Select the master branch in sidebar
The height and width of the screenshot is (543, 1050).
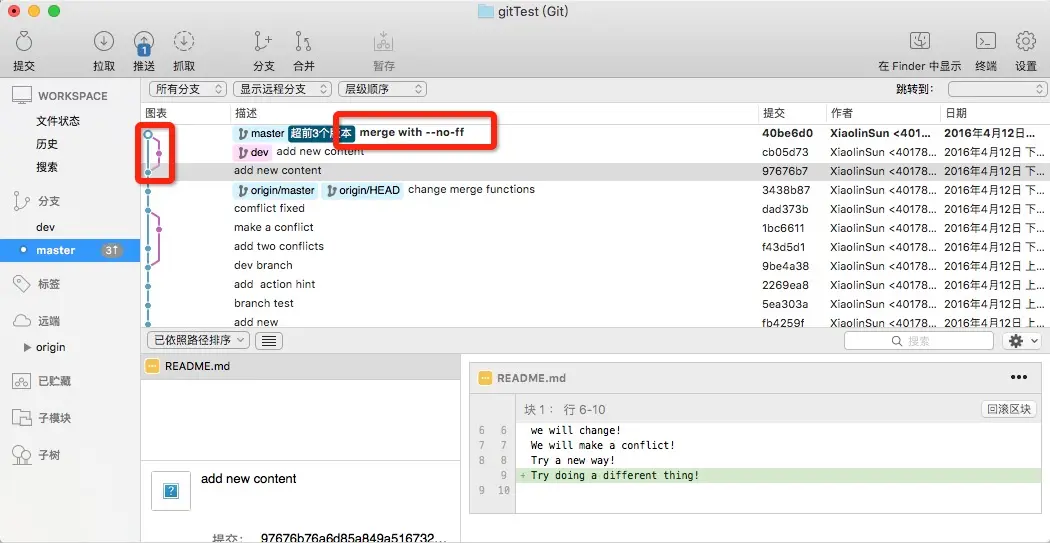(x=70, y=250)
